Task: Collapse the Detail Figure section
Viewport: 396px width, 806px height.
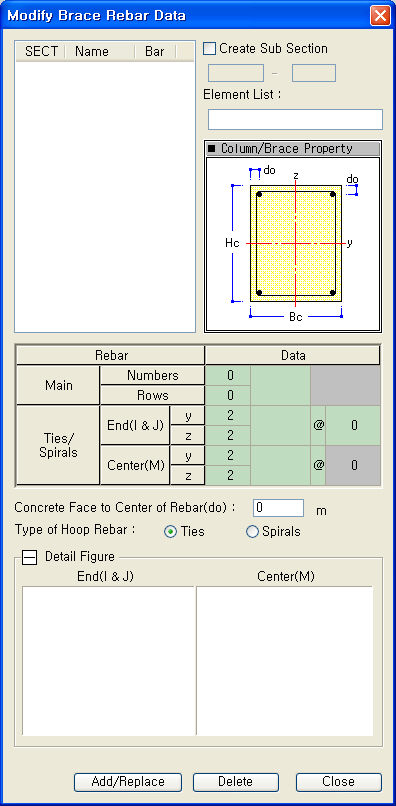Action: 30,557
